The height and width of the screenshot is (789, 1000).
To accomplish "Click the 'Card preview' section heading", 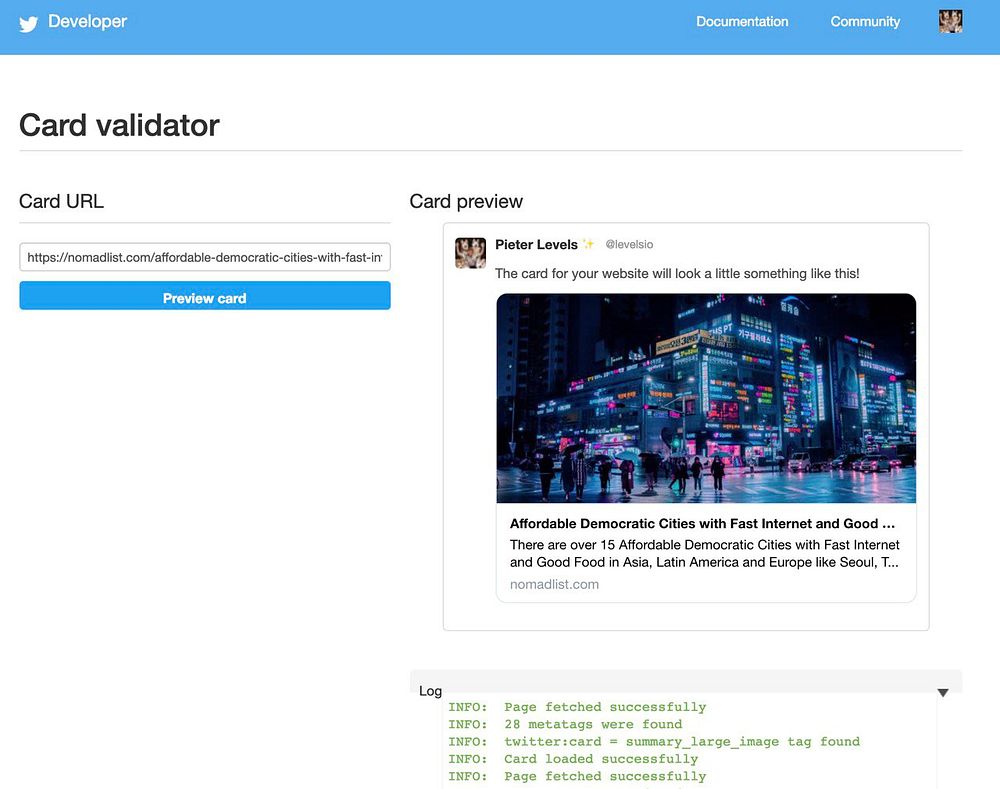I will [x=466, y=202].
